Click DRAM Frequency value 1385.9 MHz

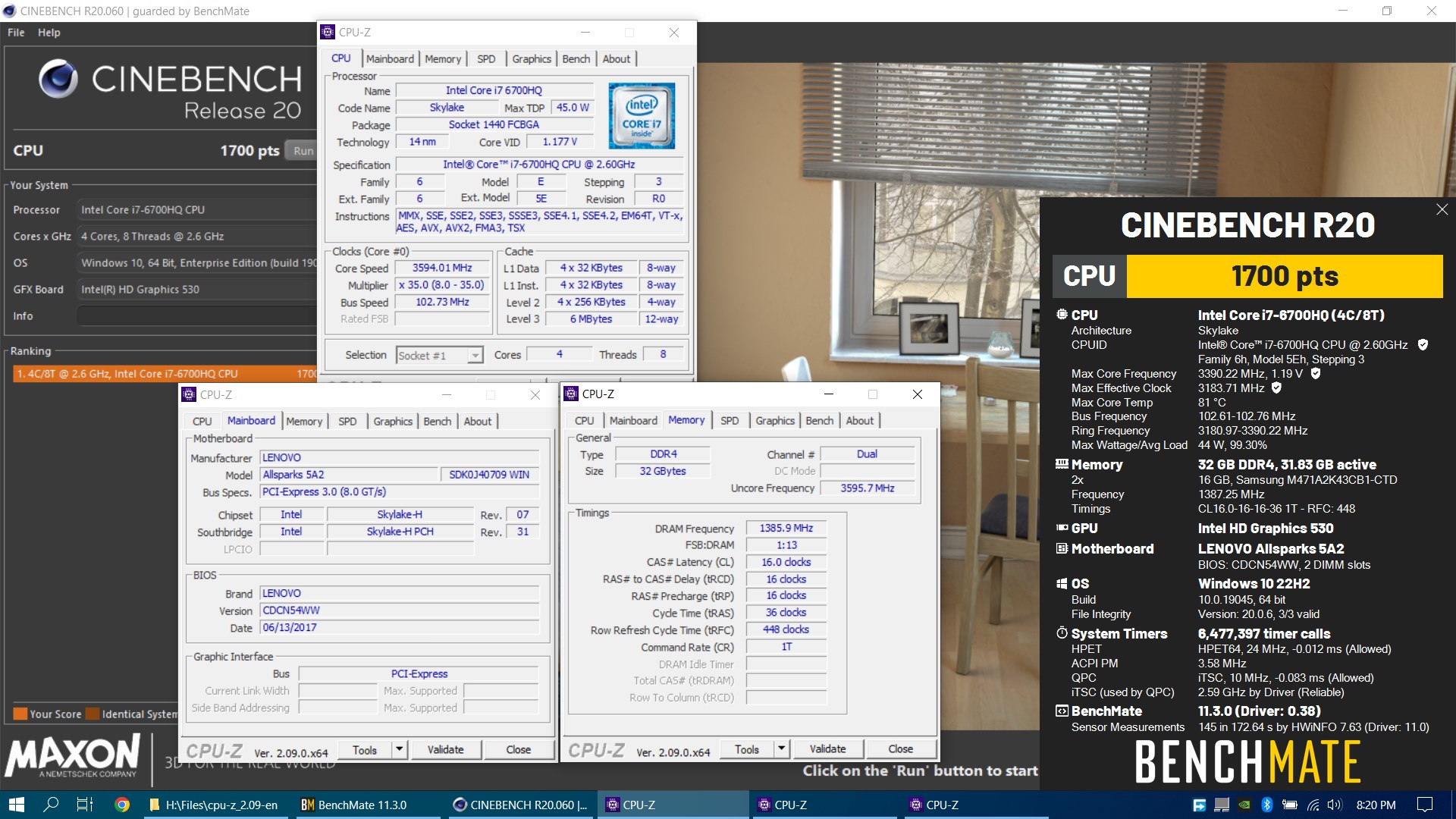(x=786, y=529)
